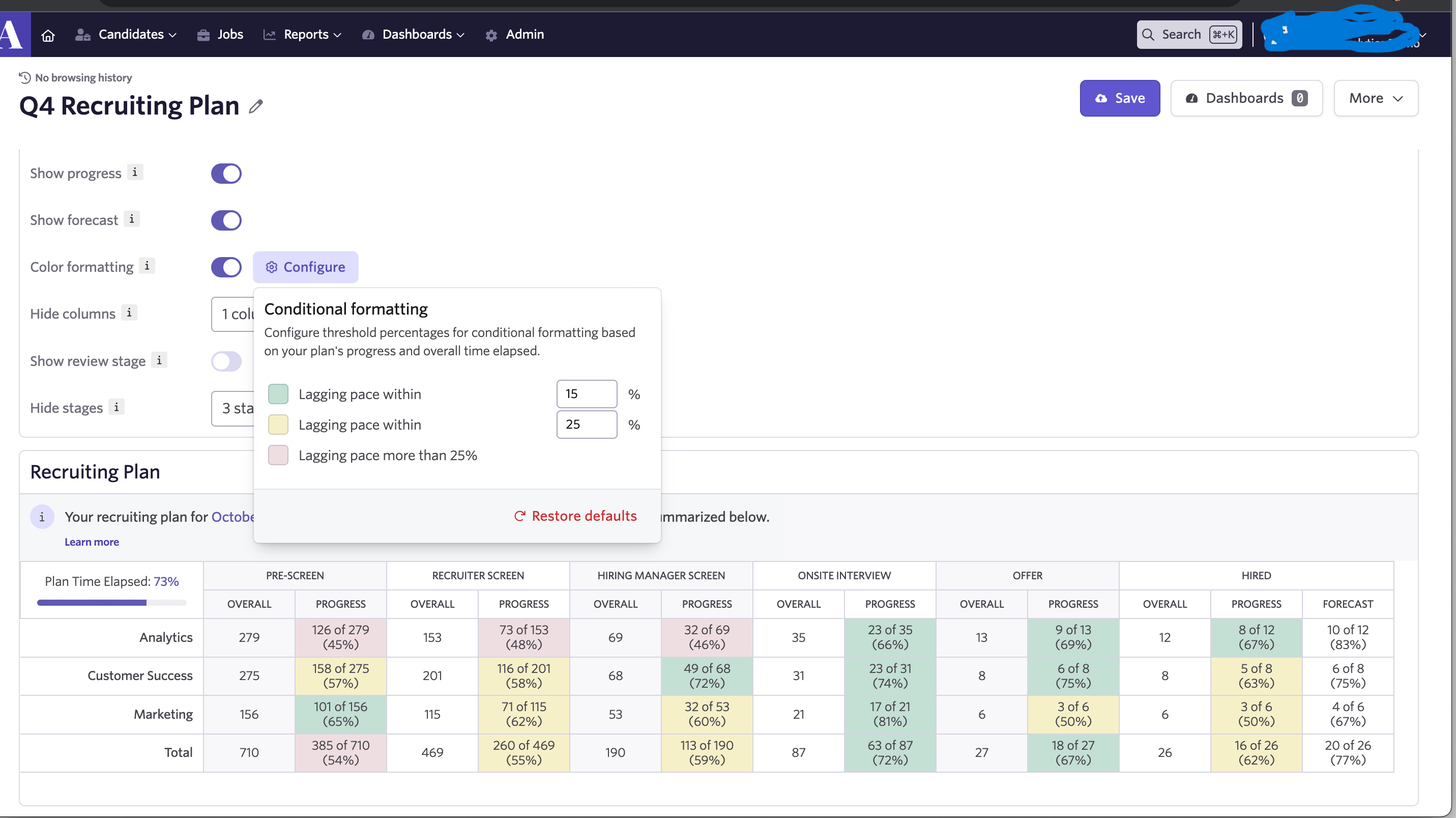Click info icon next to Show progress
This screenshot has width=1456, height=818.
tap(134, 173)
